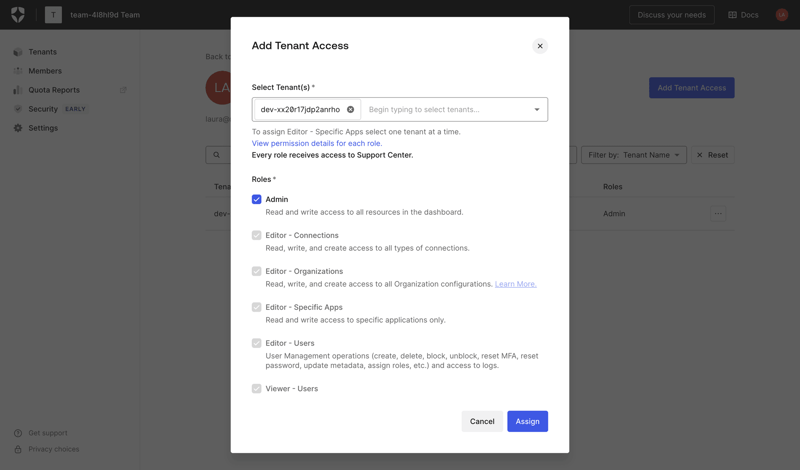Click the Privacy choices lock icon

[x=18, y=450]
